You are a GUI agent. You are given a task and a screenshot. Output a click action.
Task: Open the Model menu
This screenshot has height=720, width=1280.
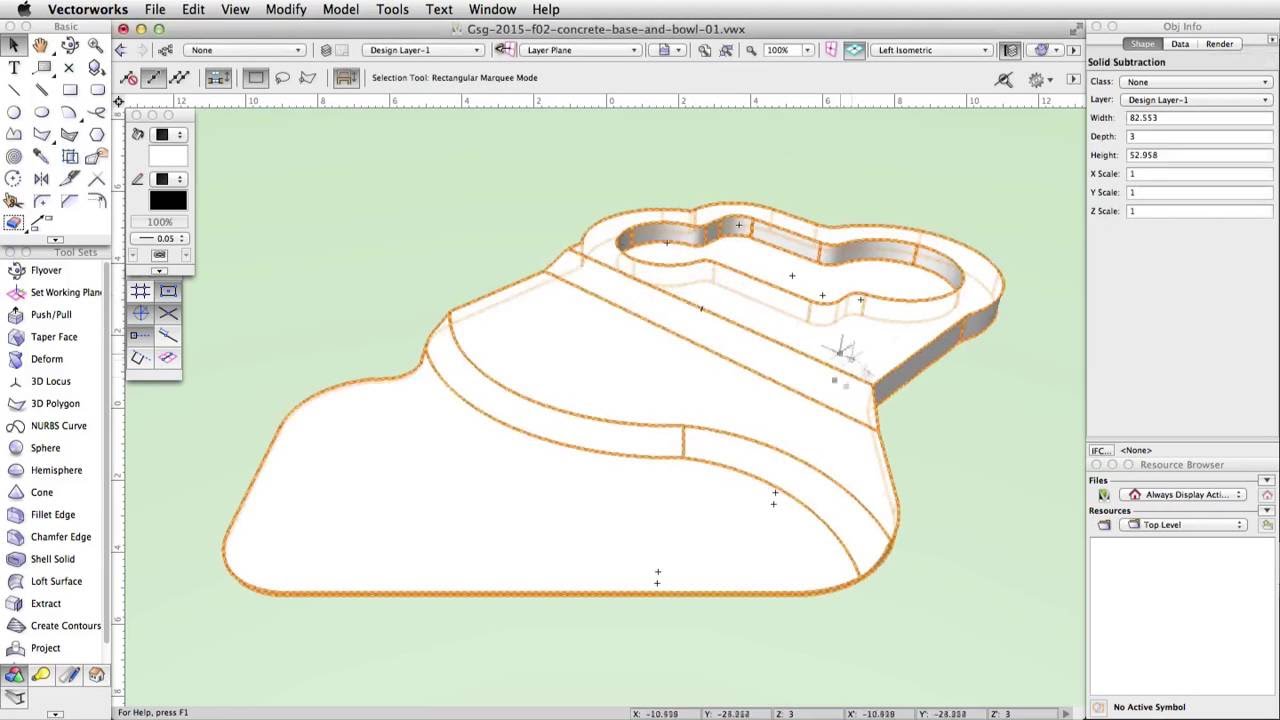340,9
